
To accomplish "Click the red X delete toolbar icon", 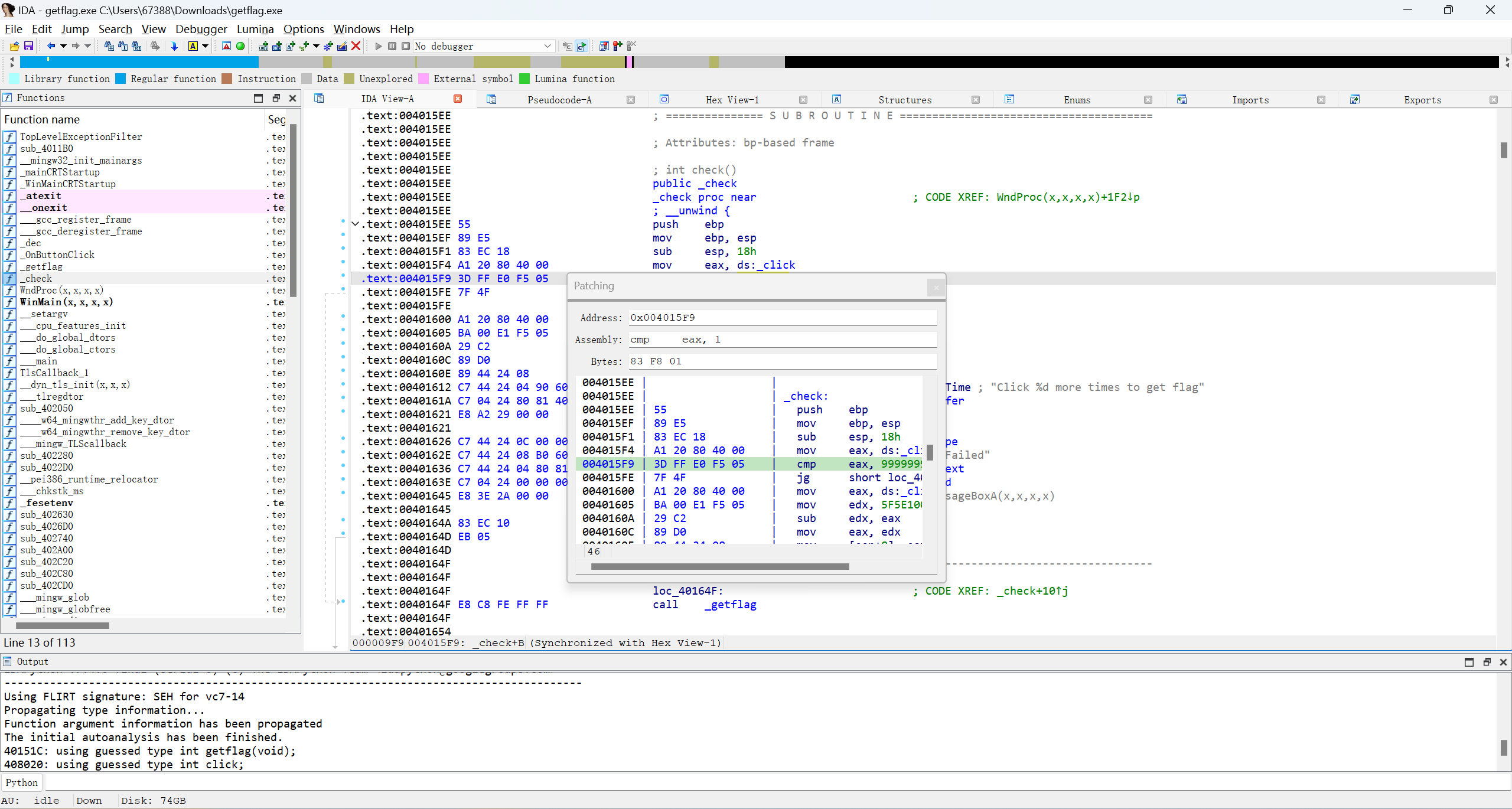I will [356, 46].
